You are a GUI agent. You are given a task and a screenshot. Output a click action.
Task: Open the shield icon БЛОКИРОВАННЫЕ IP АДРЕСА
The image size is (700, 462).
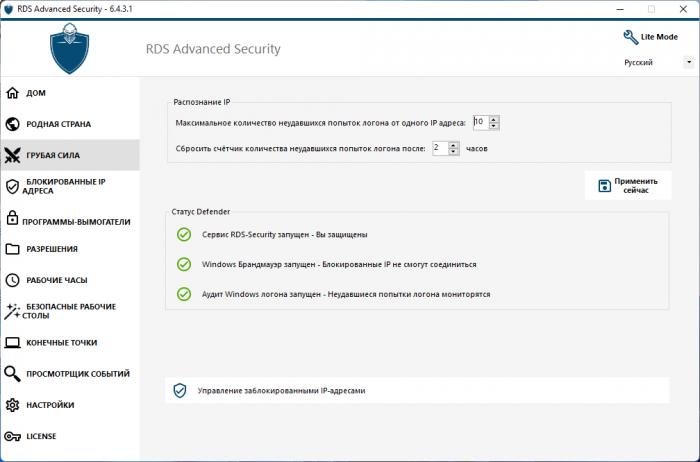12,187
